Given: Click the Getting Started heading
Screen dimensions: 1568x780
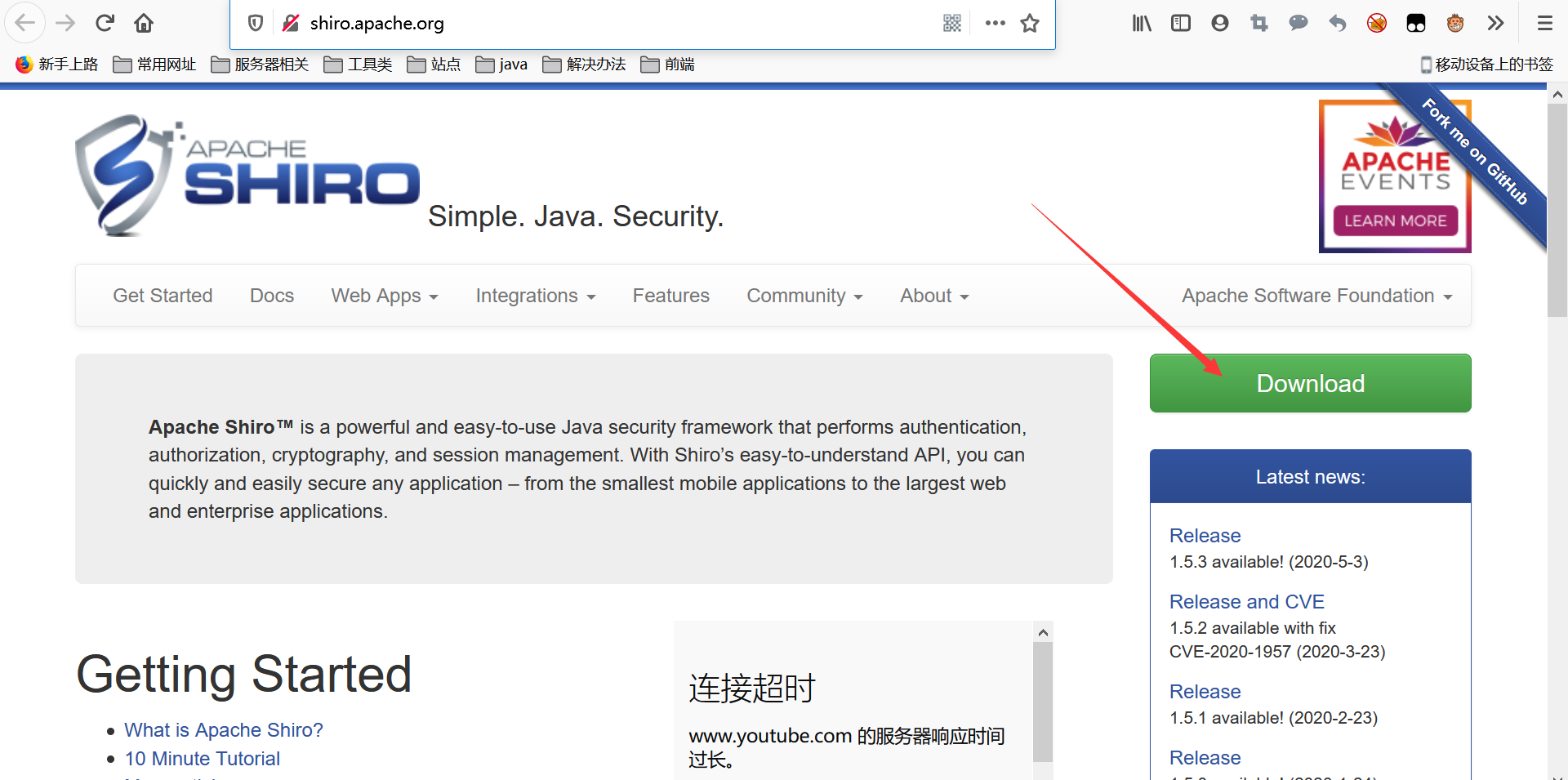Looking at the screenshot, I should click(x=243, y=675).
